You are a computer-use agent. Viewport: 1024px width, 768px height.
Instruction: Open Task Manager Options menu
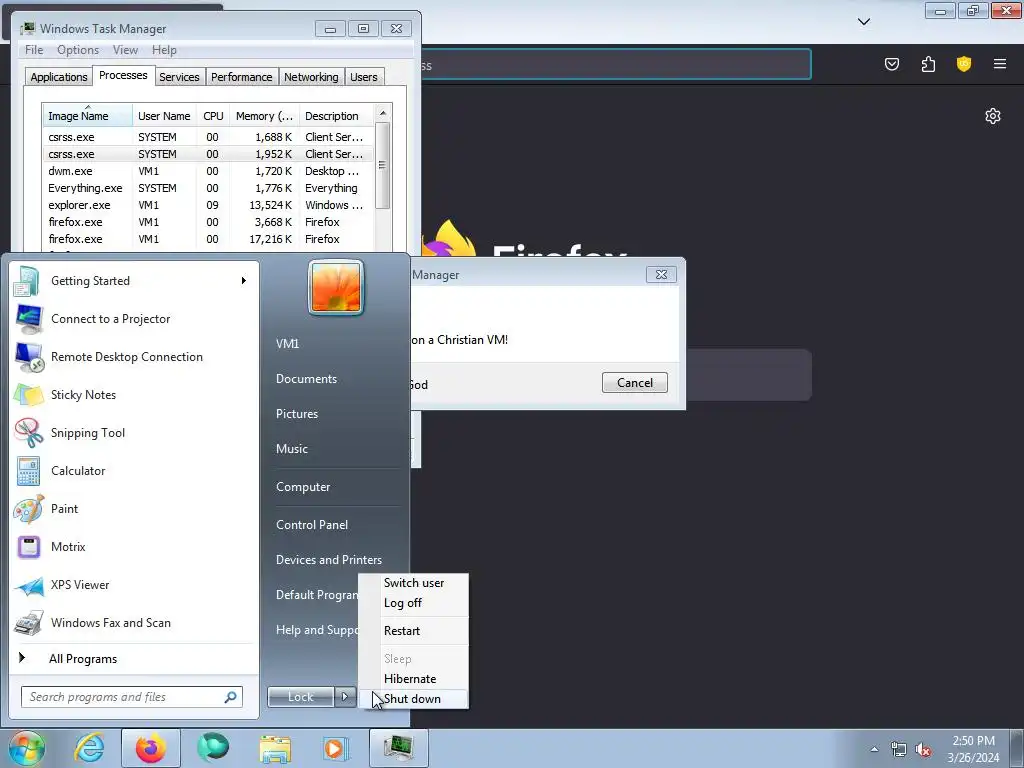click(78, 50)
